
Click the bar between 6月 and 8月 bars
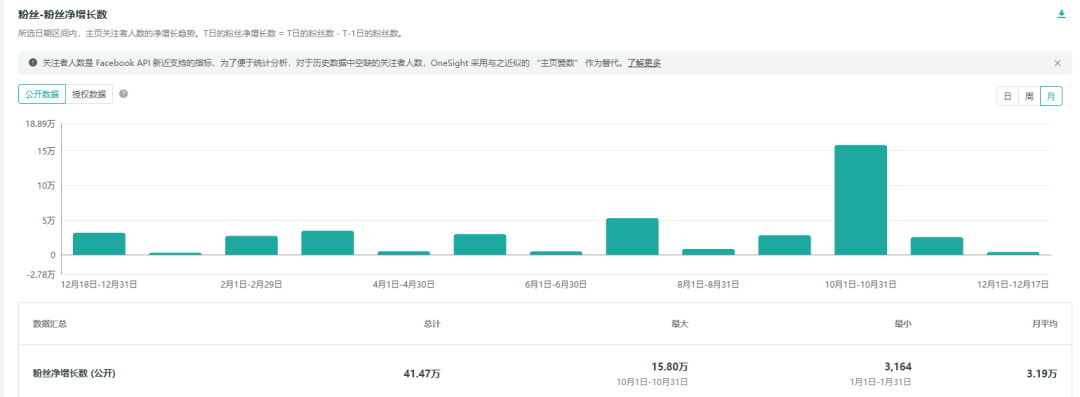pyautogui.click(x=632, y=236)
